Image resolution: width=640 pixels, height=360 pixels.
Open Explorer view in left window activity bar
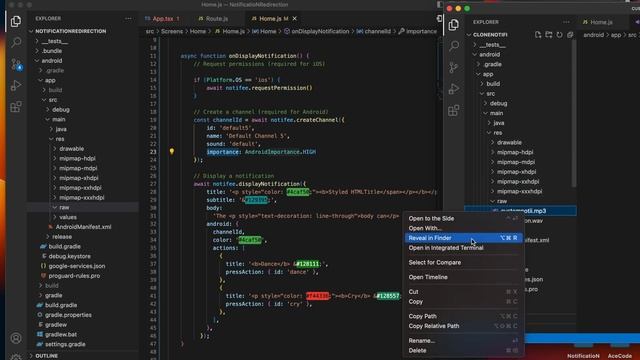pyautogui.click(x=16, y=21)
